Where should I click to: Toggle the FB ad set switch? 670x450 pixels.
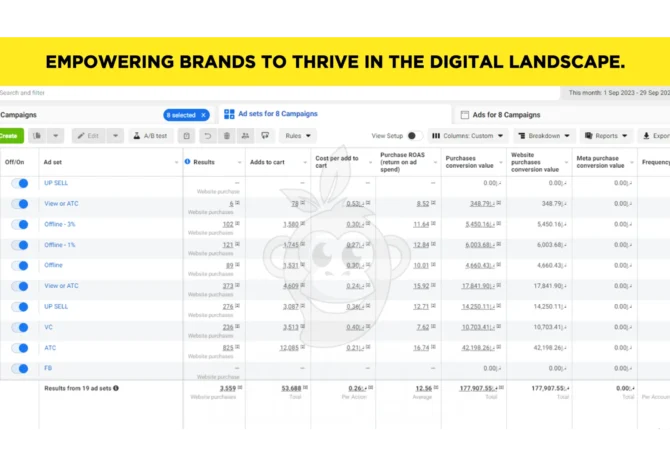coord(20,368)
